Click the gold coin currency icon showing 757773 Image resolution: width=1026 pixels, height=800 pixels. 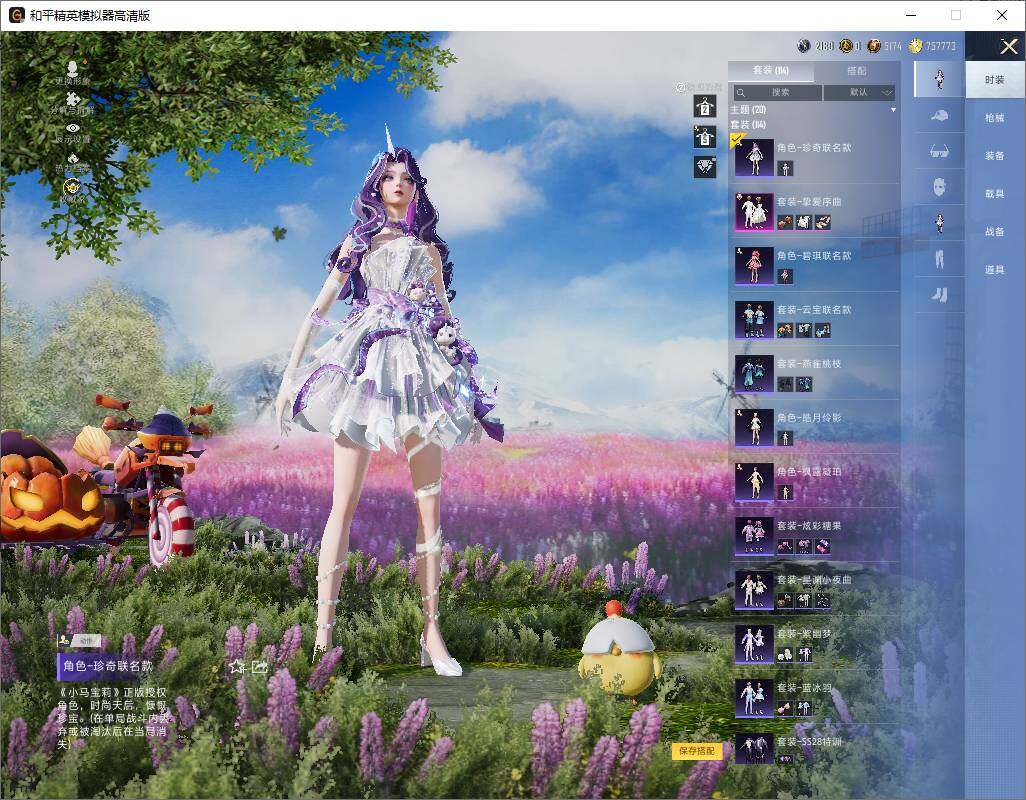click(x=915, y=46)
